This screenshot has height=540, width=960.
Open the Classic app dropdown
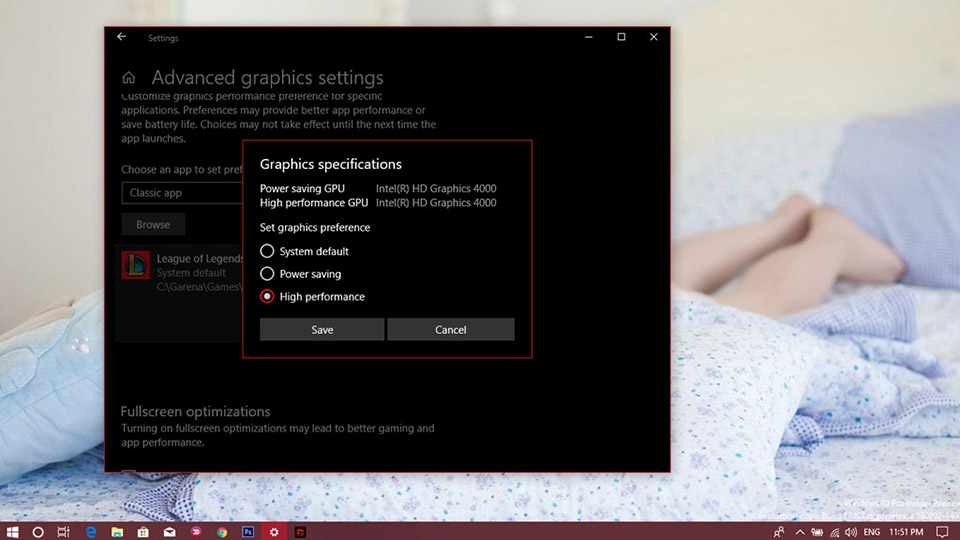point(182,193)
